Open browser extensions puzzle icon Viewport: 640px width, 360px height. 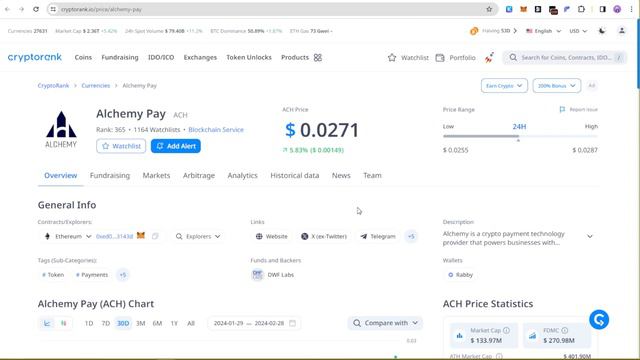[581, 9]
